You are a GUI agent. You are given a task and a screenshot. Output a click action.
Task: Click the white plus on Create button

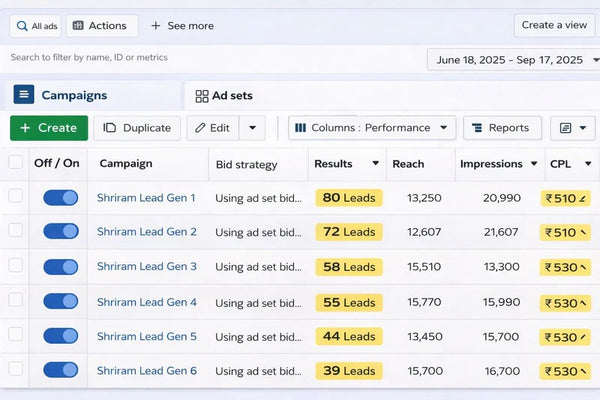tap(25, 128)
